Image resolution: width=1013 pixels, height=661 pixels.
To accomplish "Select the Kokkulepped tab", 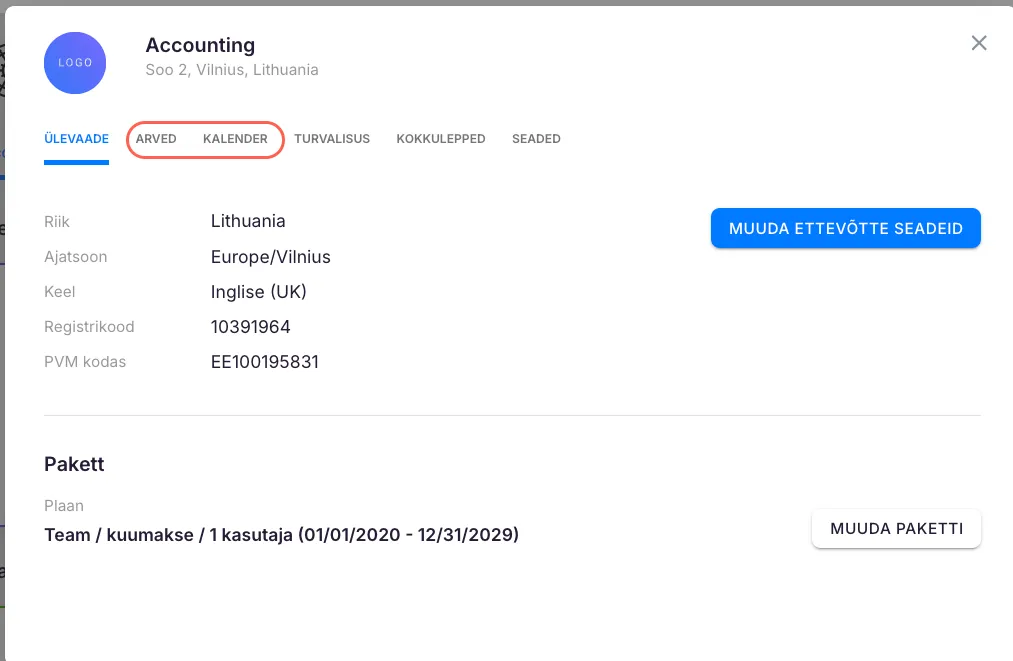I will 441,139.
